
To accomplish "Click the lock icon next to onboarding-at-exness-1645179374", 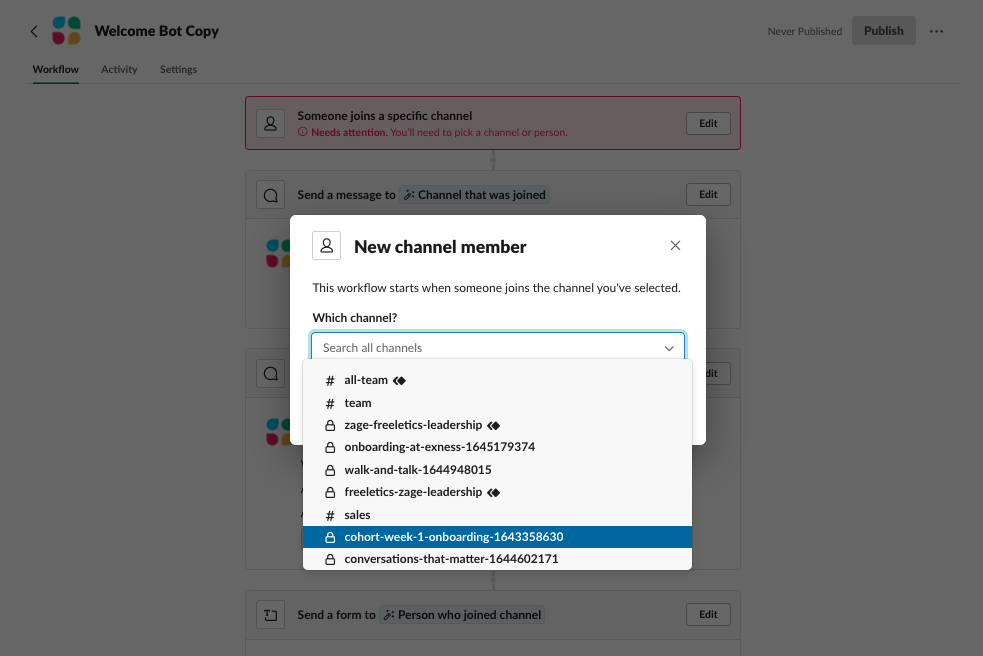I will coord(330,447).
